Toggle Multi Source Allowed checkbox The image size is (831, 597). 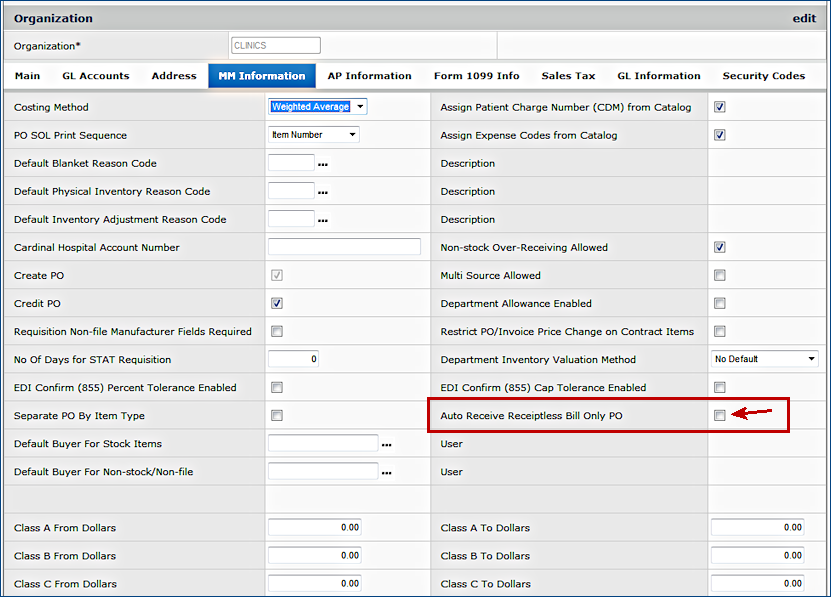(719, 276)
